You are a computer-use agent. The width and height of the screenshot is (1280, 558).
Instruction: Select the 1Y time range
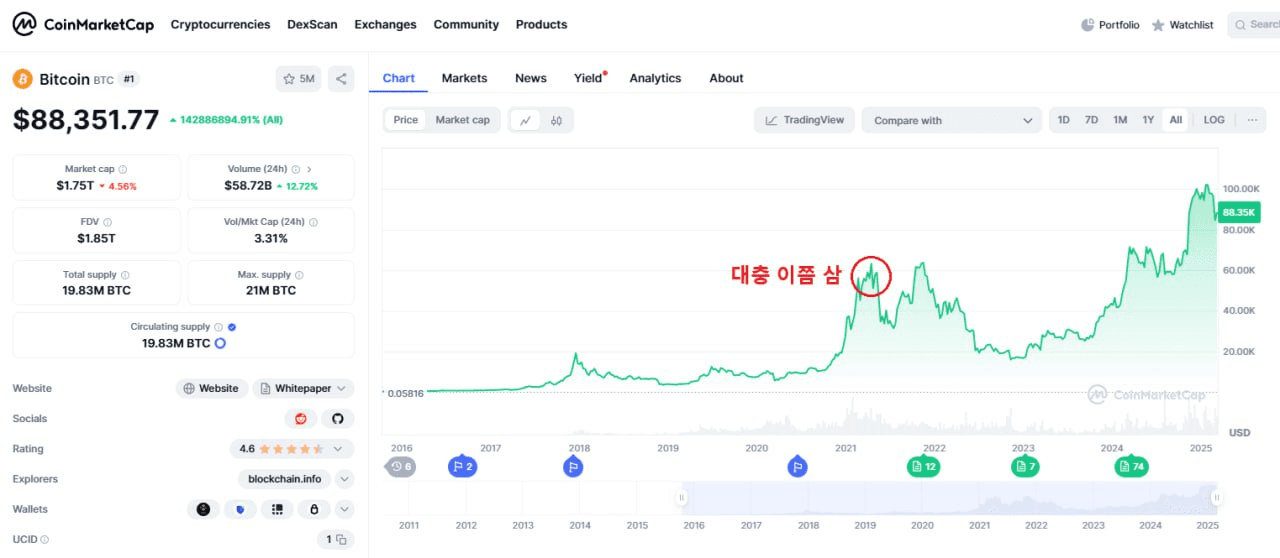[x=1148, y=120]
